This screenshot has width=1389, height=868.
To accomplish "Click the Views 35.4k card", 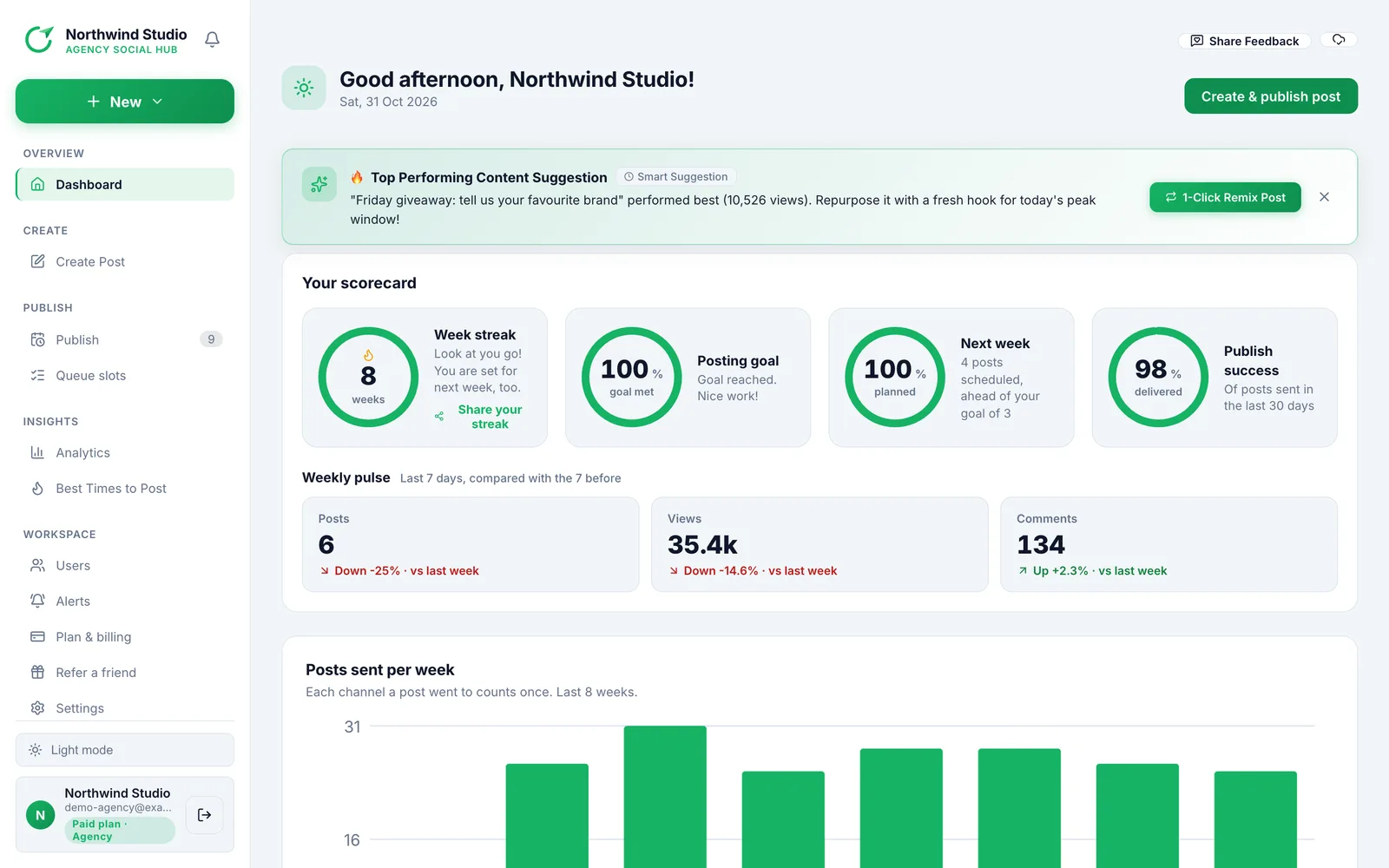I will (x=820, y=544).
